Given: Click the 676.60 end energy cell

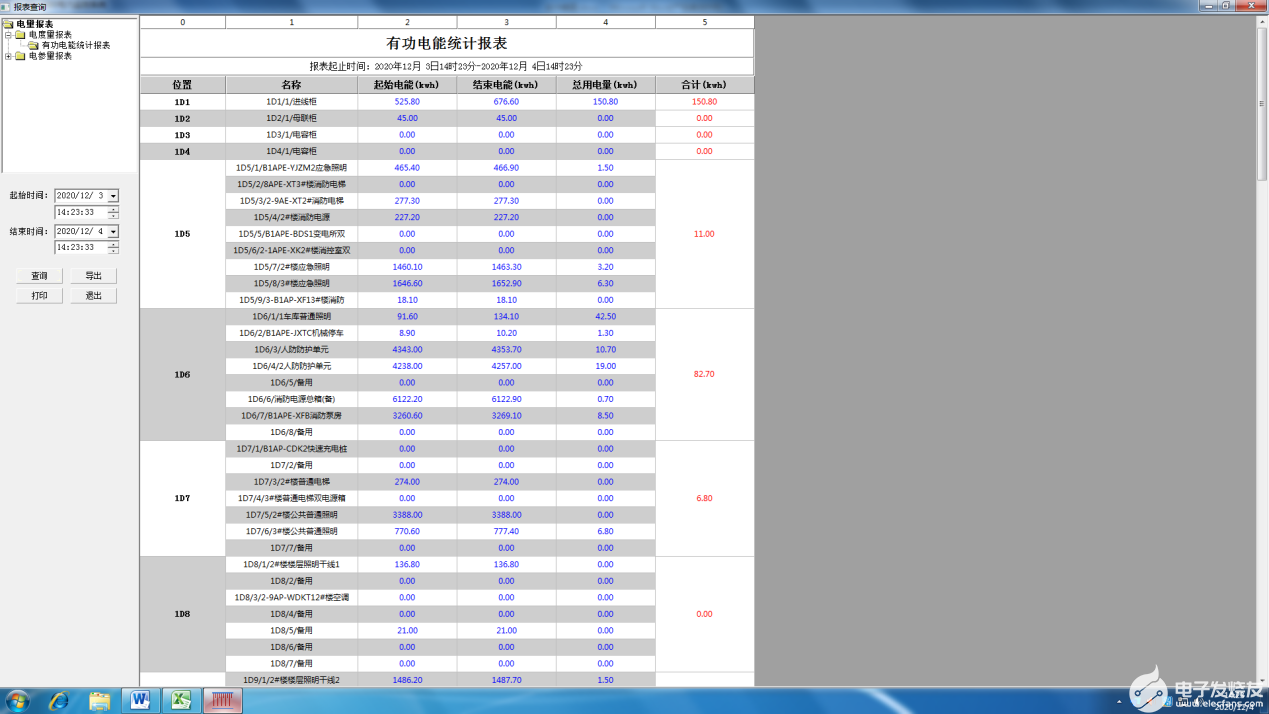Looking at the screenshot, I should point(506,102).
